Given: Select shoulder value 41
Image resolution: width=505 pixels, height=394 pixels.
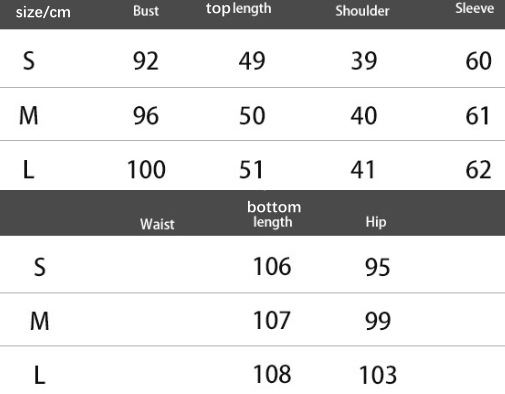Looking at the screenshot, I should point(363,169).
